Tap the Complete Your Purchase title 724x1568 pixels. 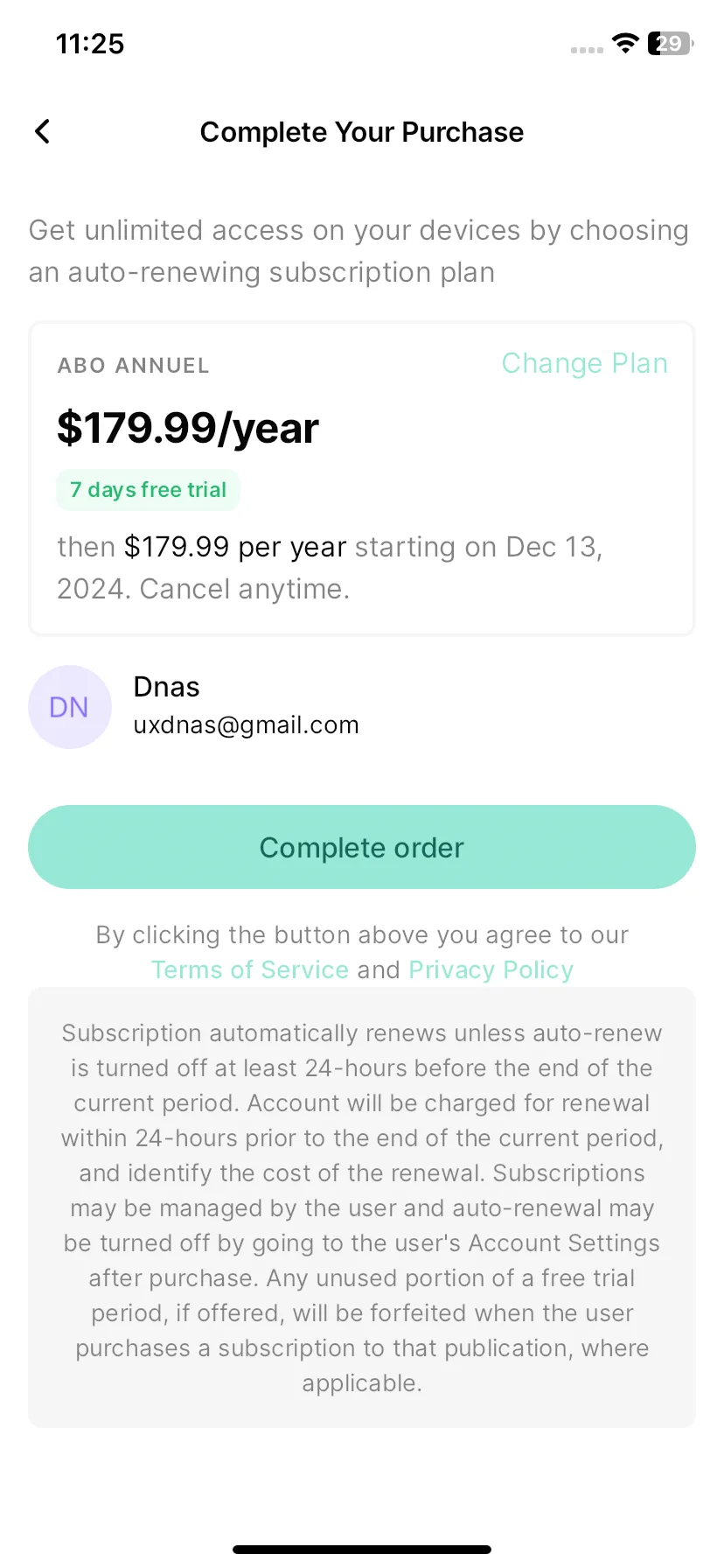pos(362,132)
